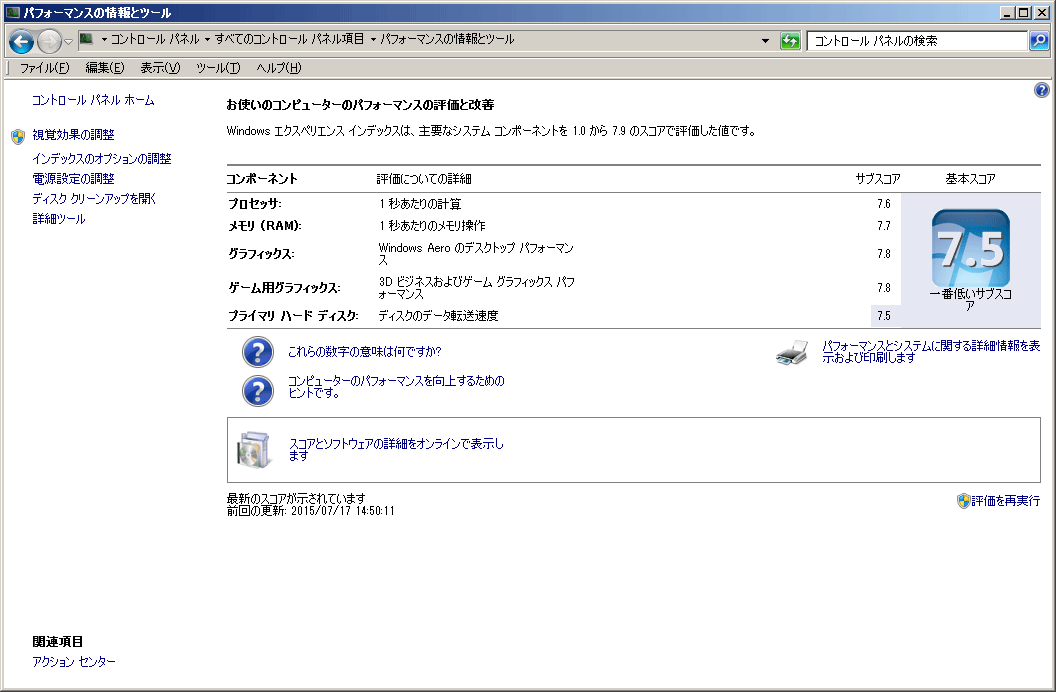Screen dimensions: 1056x692
Task: Click the search magnifier icon
Action: (x=1039, y=41)
